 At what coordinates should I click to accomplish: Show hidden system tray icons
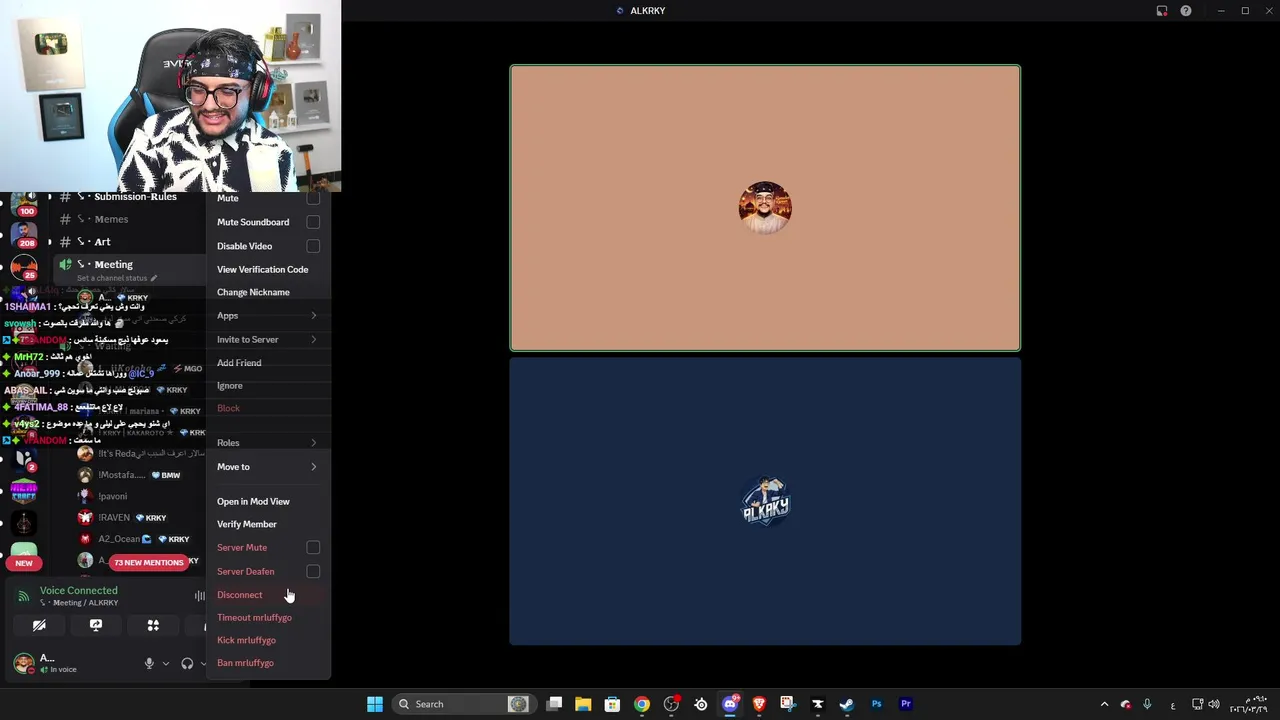[x=1104, y=704]
